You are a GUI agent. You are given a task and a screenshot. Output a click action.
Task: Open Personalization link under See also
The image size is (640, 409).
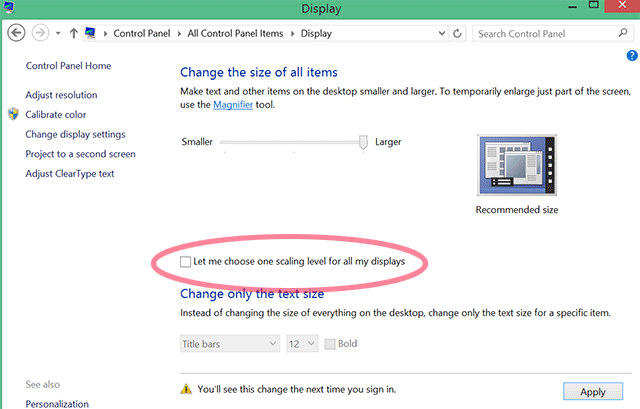pos(57,404)
